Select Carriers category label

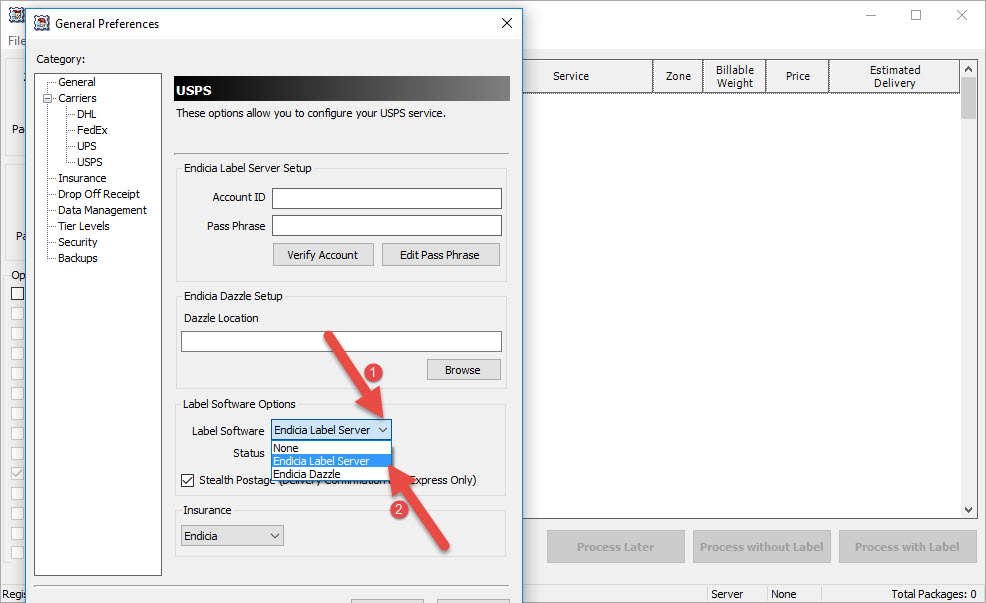[77, 98]
